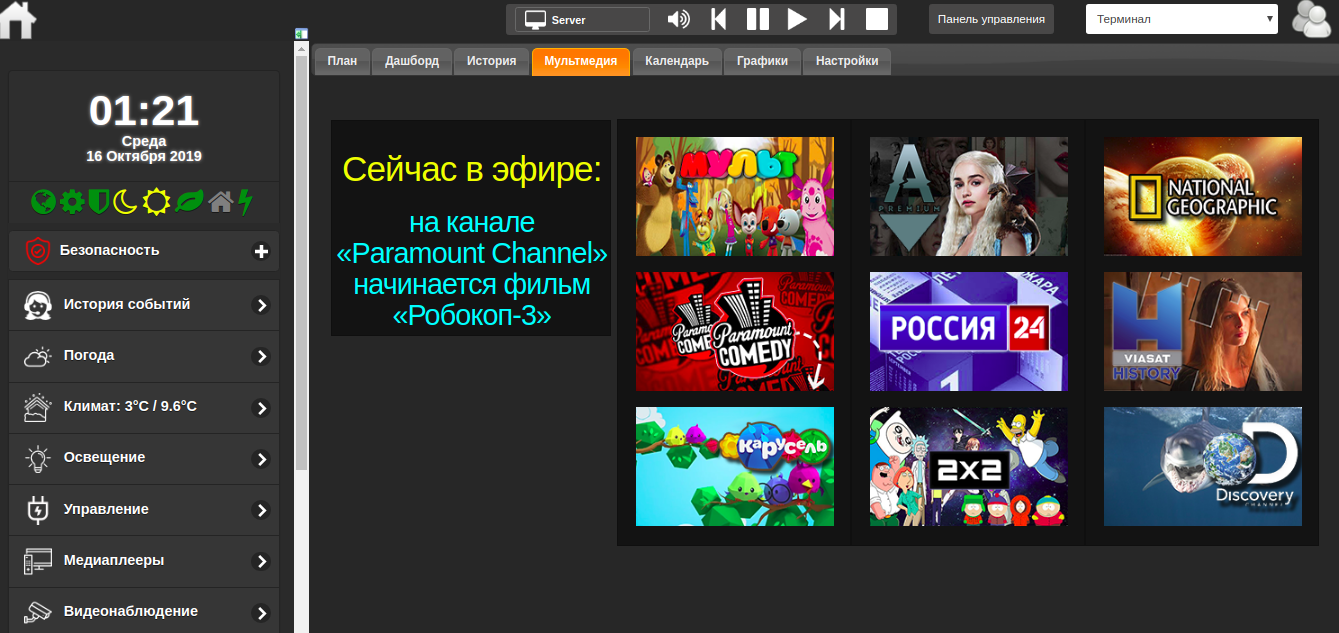Toggle night mode via the moon icon
1339x633 pixels.
127,202
